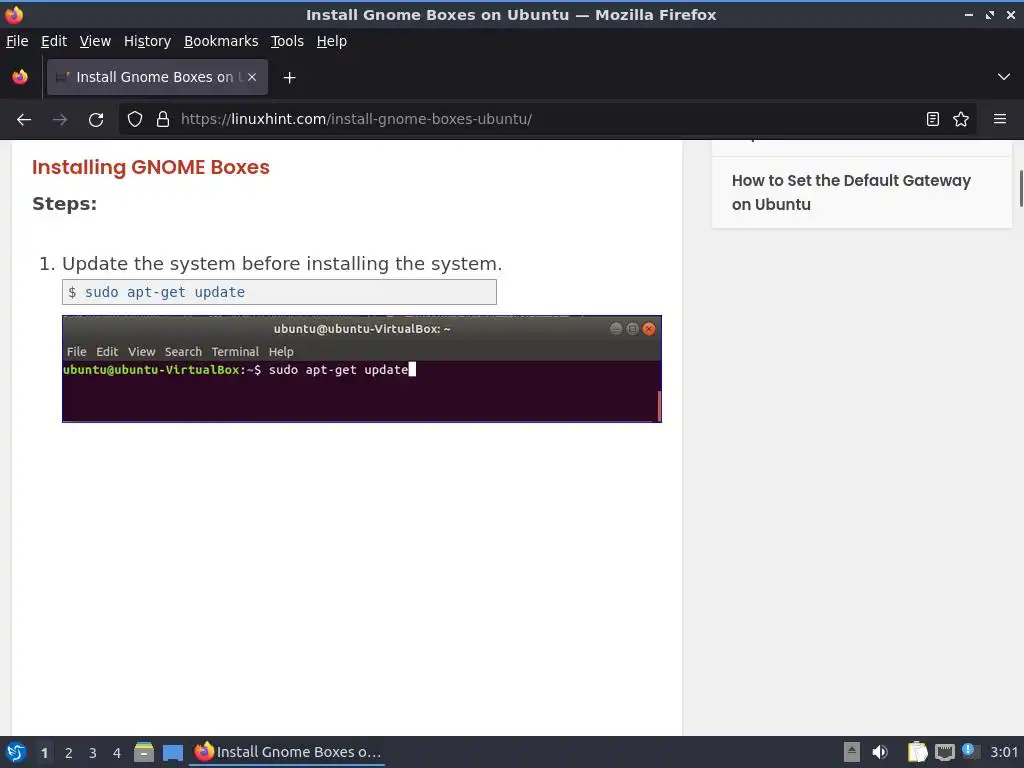Switch to workspace 2

[69, 752]
